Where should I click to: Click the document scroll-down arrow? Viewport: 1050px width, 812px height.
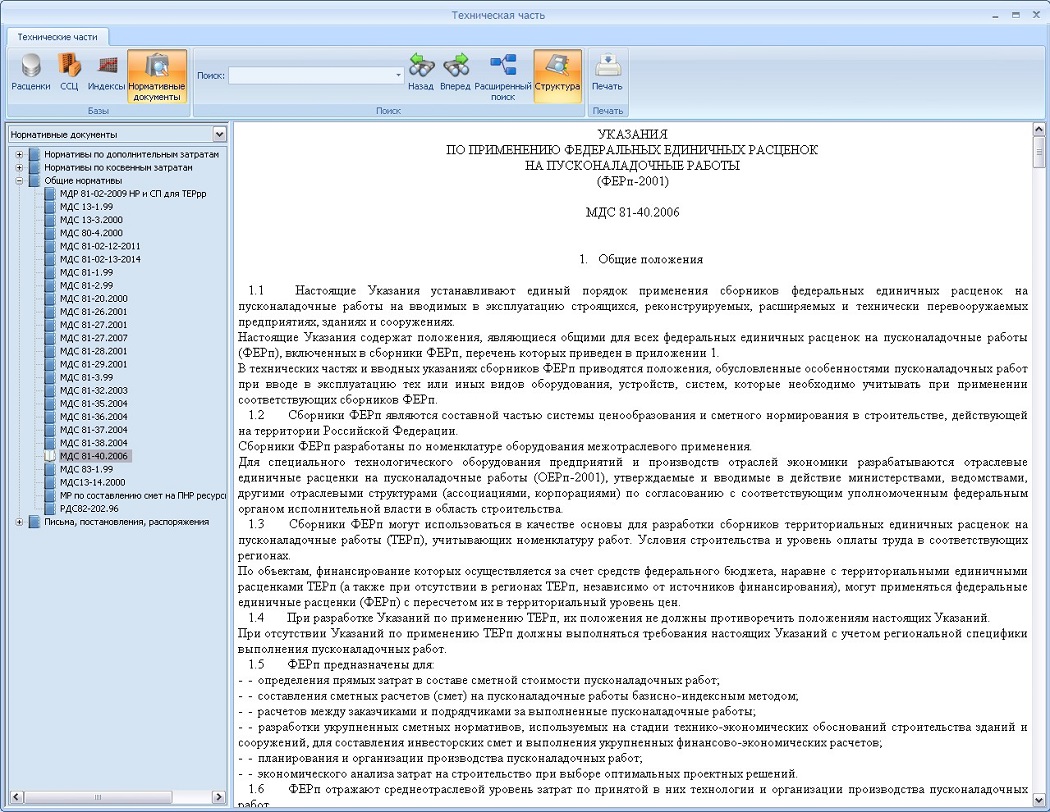coord(1039,800)
